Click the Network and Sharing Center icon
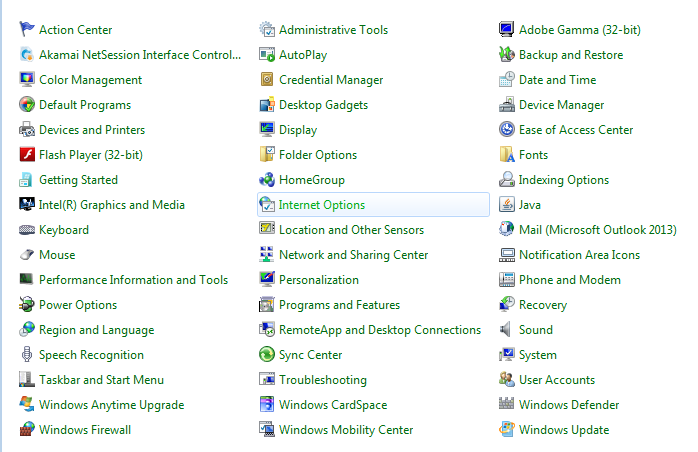This screenshot has height=452, width=698. 267,255
